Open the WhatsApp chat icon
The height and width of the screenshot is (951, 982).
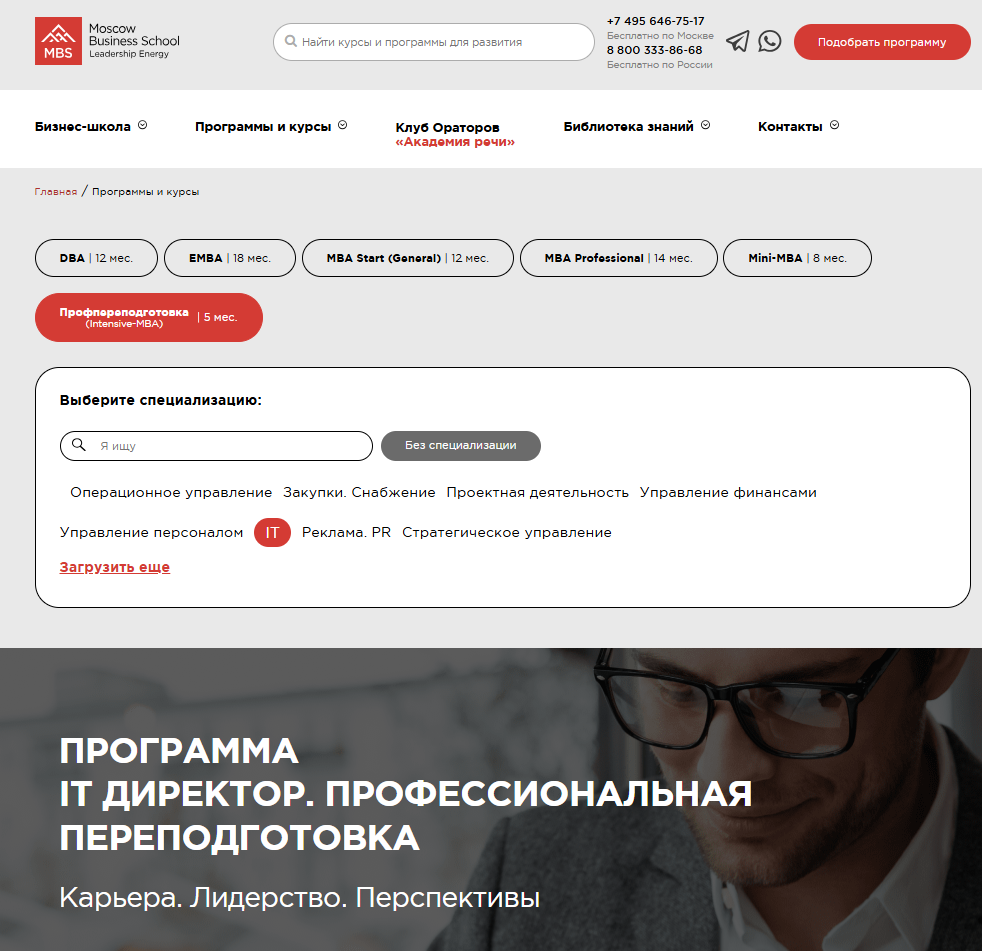769,41
